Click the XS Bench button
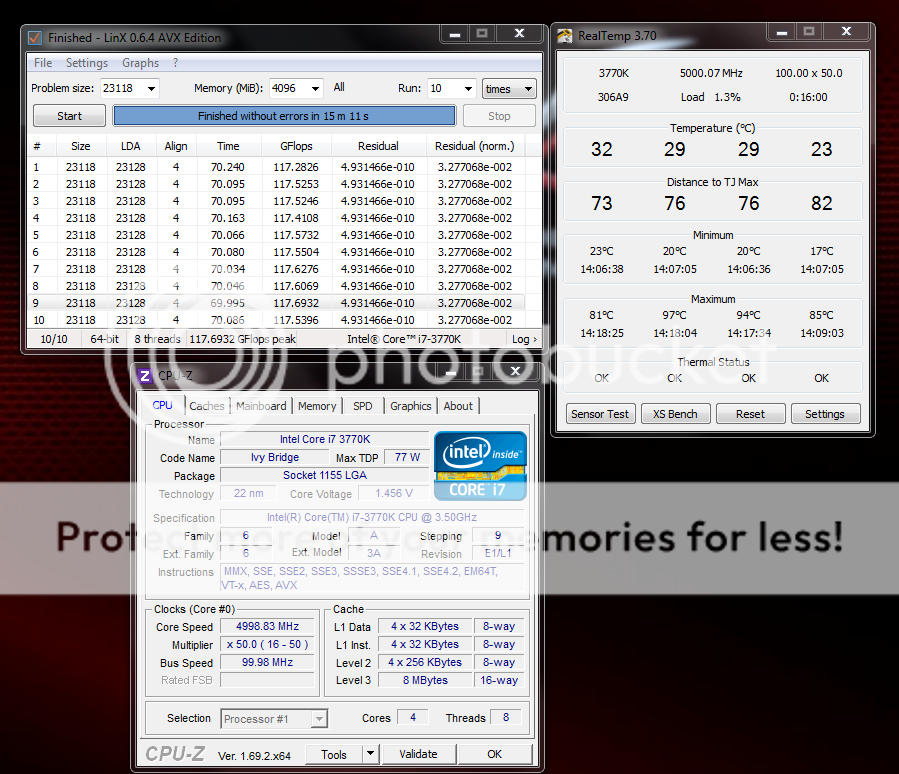Image resolution: width=899 pixels, height=774 pixels. (675, 414)
